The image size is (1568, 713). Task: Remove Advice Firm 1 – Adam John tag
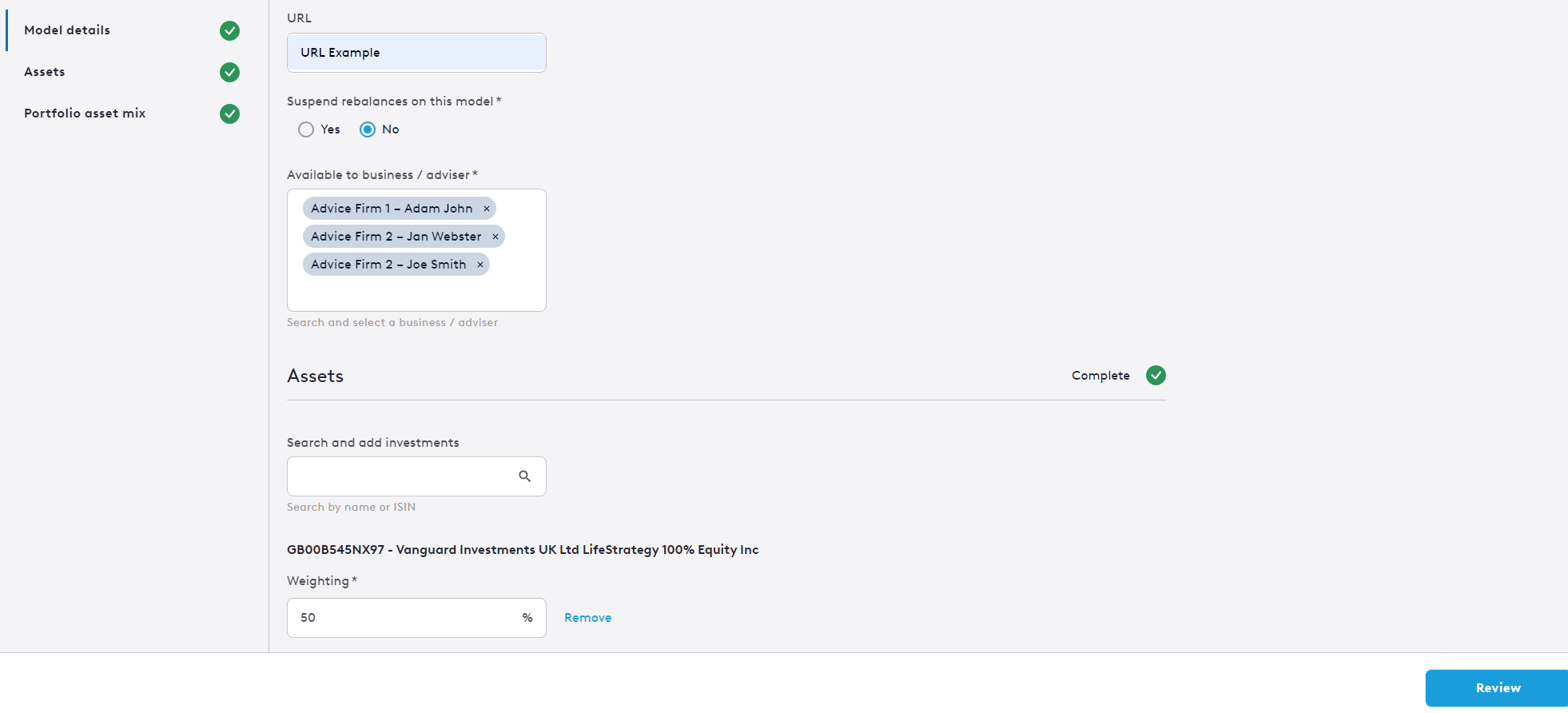(487, 209)
